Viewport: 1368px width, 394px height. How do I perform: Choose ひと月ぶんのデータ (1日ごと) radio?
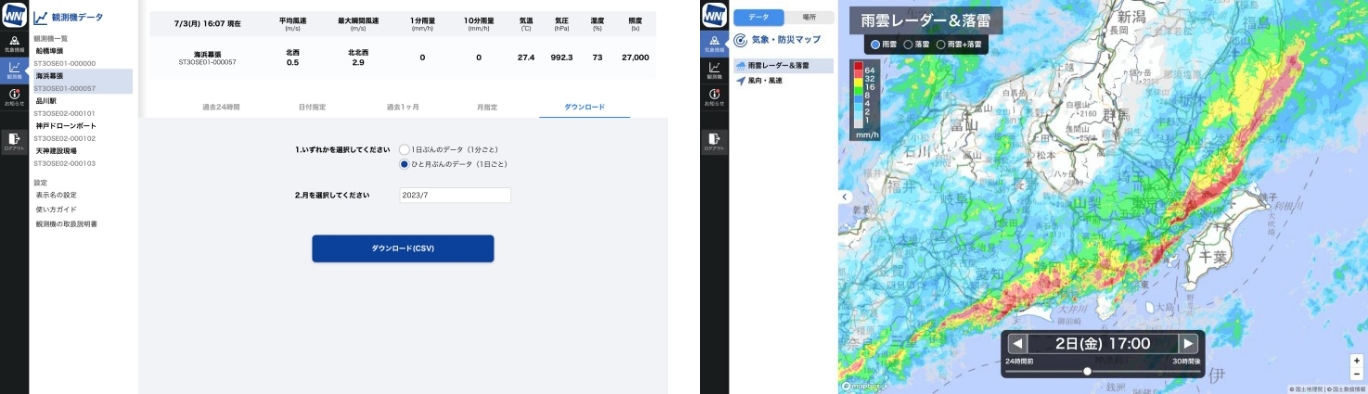[x=404, y=163]
